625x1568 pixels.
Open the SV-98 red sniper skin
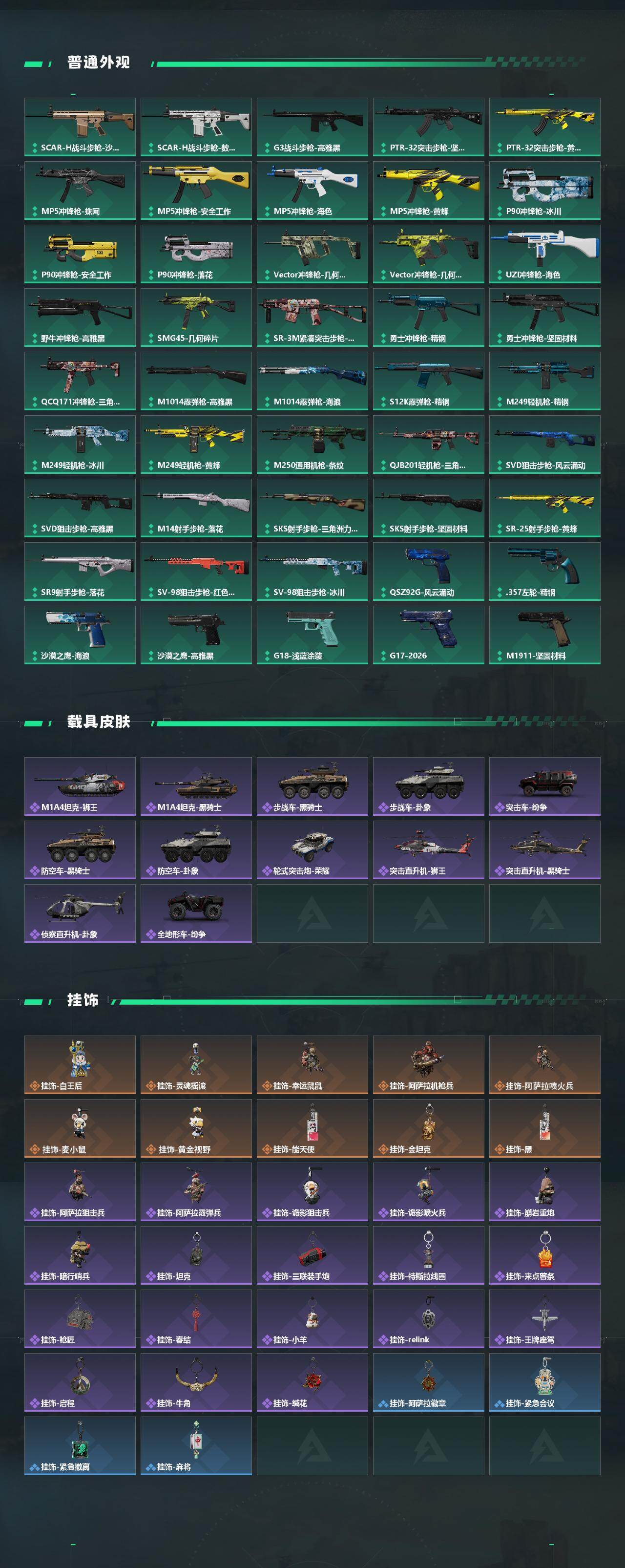(x=196, y=572)
